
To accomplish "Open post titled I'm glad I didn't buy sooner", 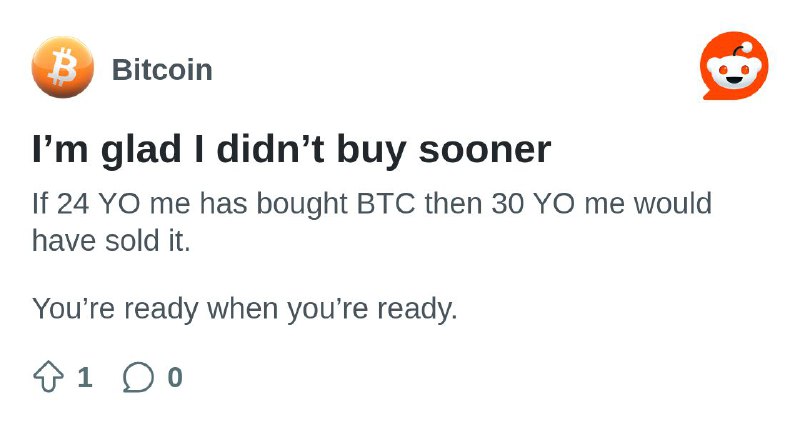I will (x=291, y=149).
